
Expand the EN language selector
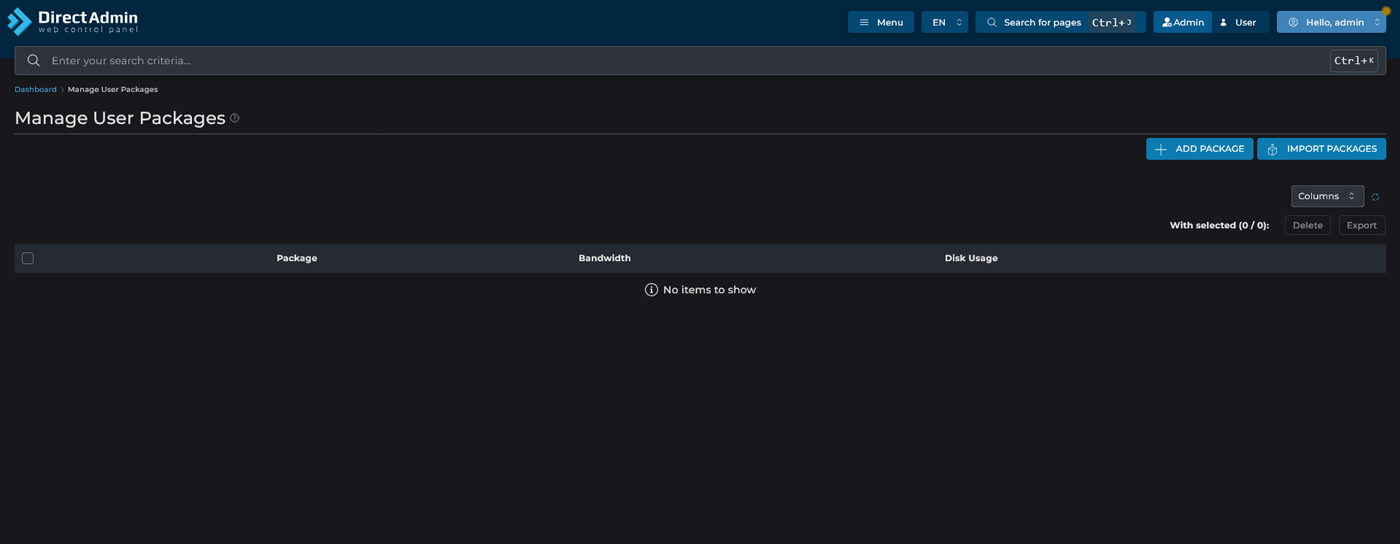pyautogui.click(x=944, y=22)
